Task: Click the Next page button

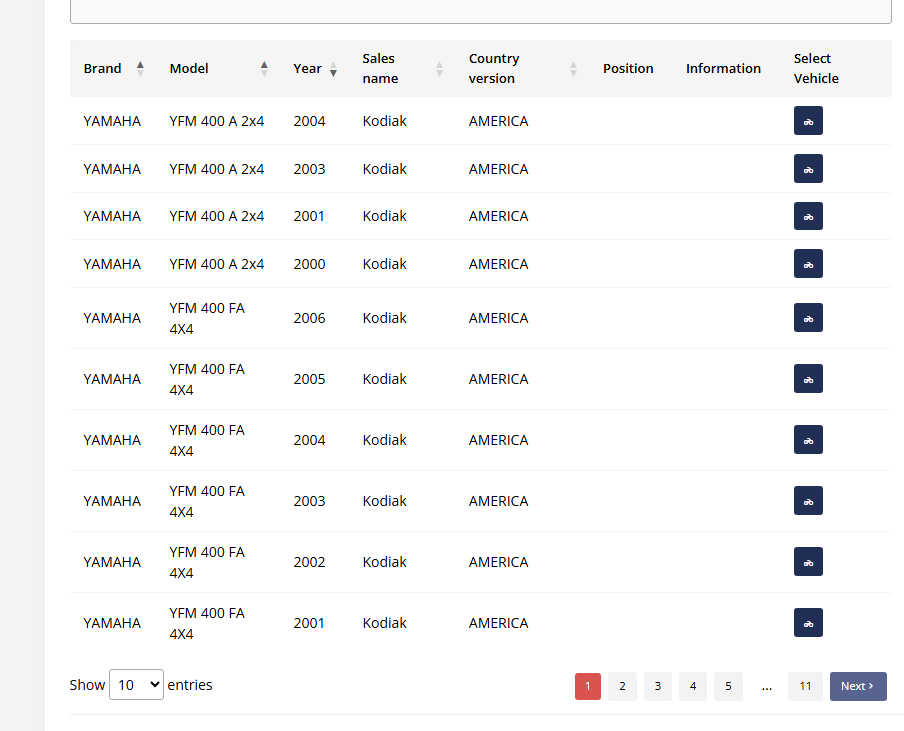Action: [858, 686]
